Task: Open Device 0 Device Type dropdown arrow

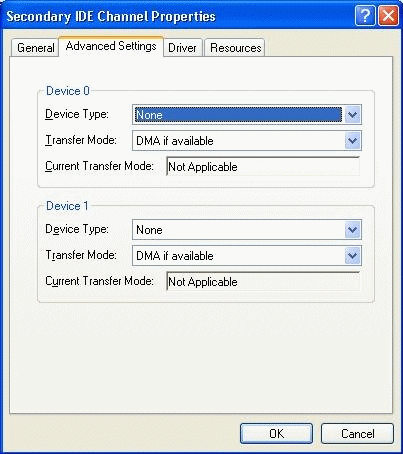Action: coord(352,115)
